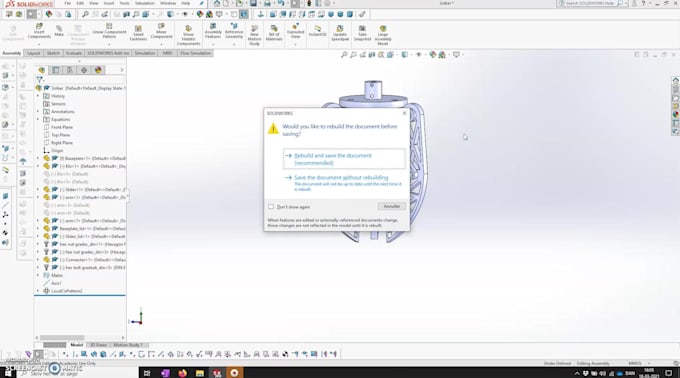Select the Move Component tool
Screen dimensions: 680x378
coord(161,31)
